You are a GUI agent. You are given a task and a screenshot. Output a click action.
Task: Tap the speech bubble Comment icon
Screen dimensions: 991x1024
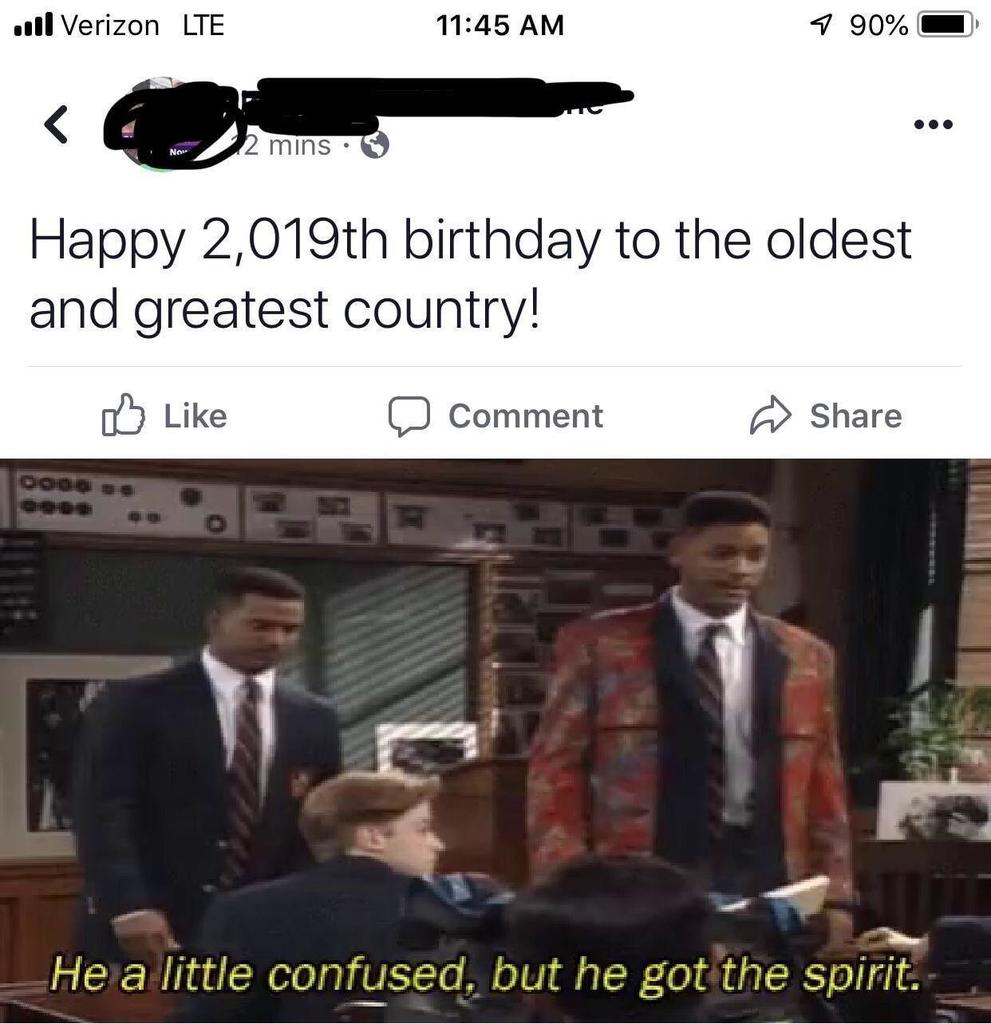coord(409,416)
